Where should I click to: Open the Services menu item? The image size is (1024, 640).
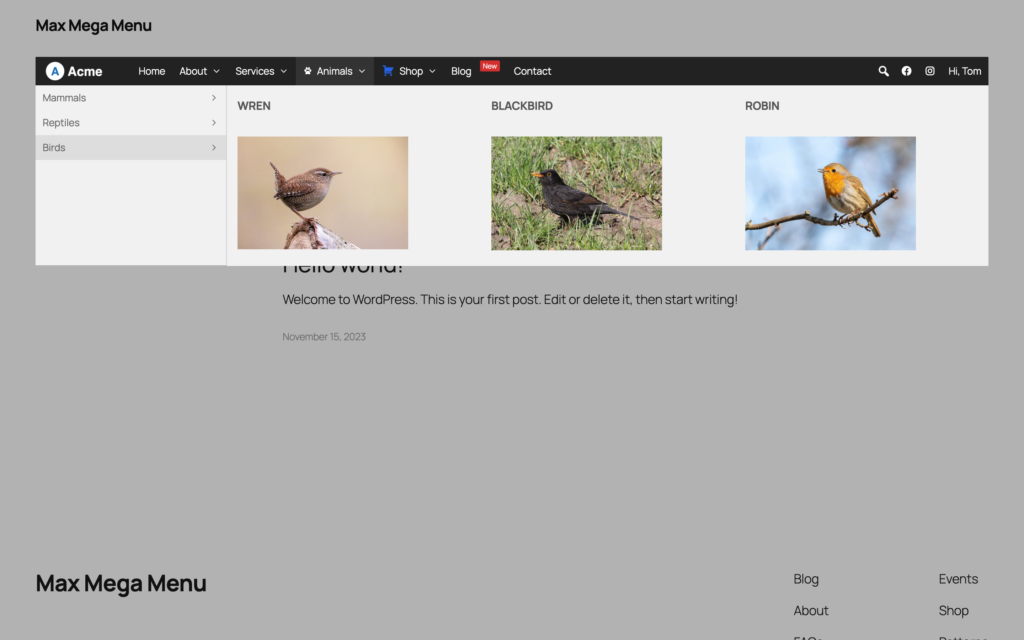255,71
